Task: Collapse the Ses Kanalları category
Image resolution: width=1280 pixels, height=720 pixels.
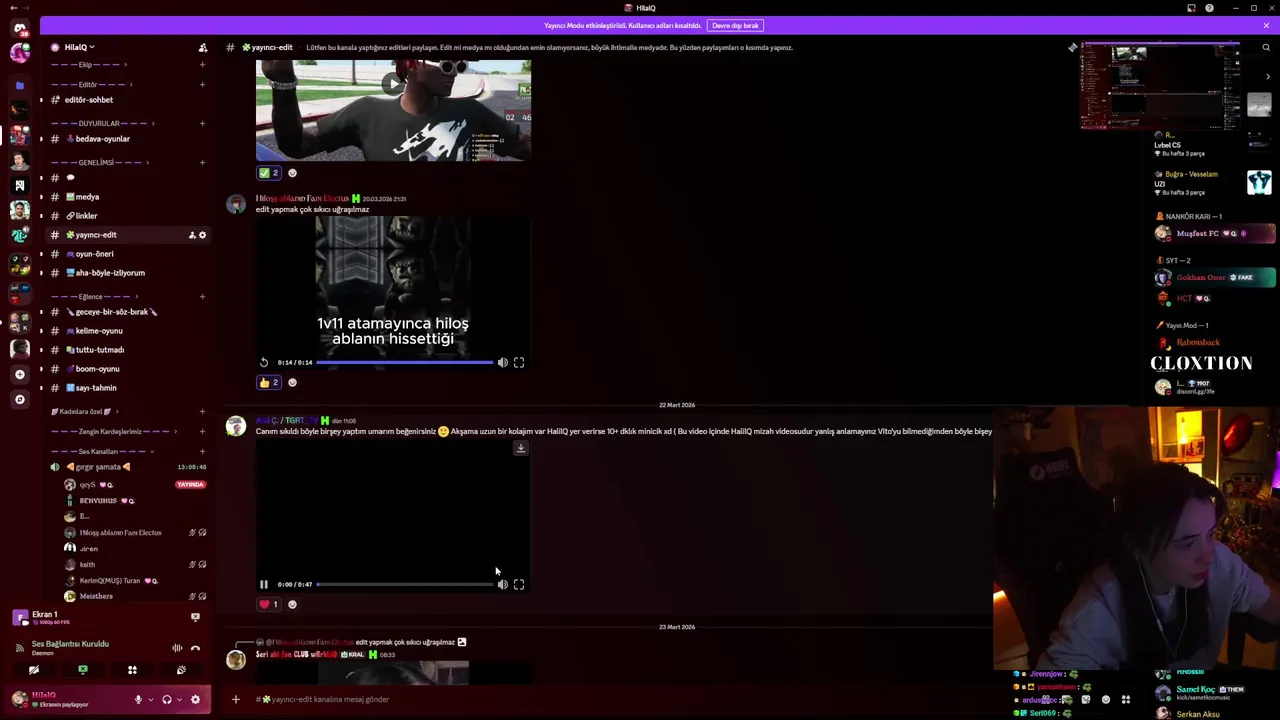Action: point(98,451)
